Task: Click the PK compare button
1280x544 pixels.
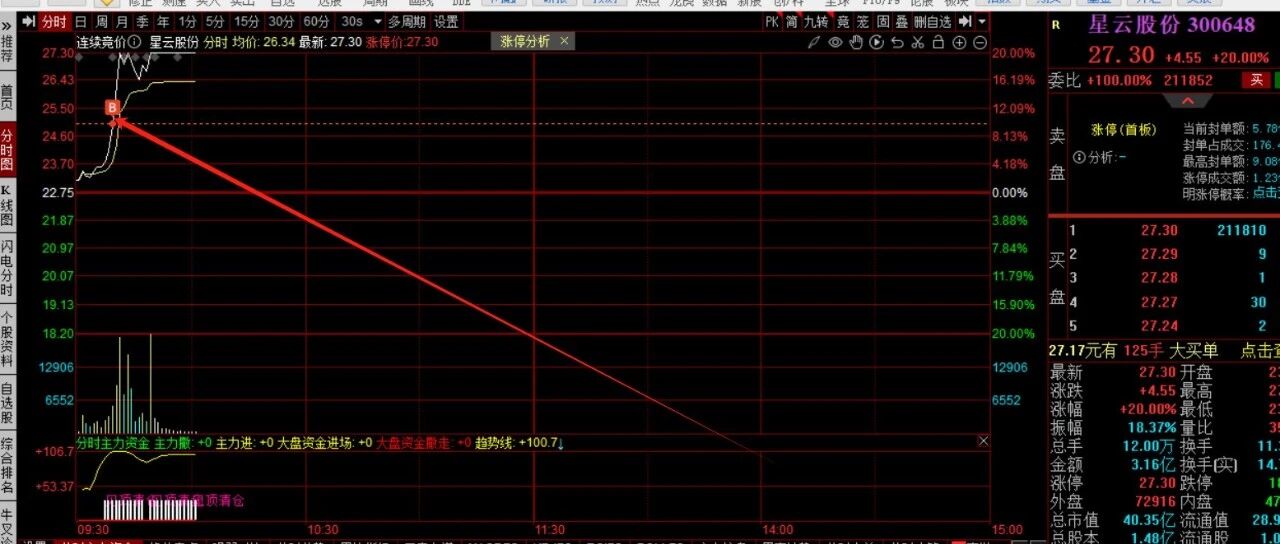Action: (771, 21)
